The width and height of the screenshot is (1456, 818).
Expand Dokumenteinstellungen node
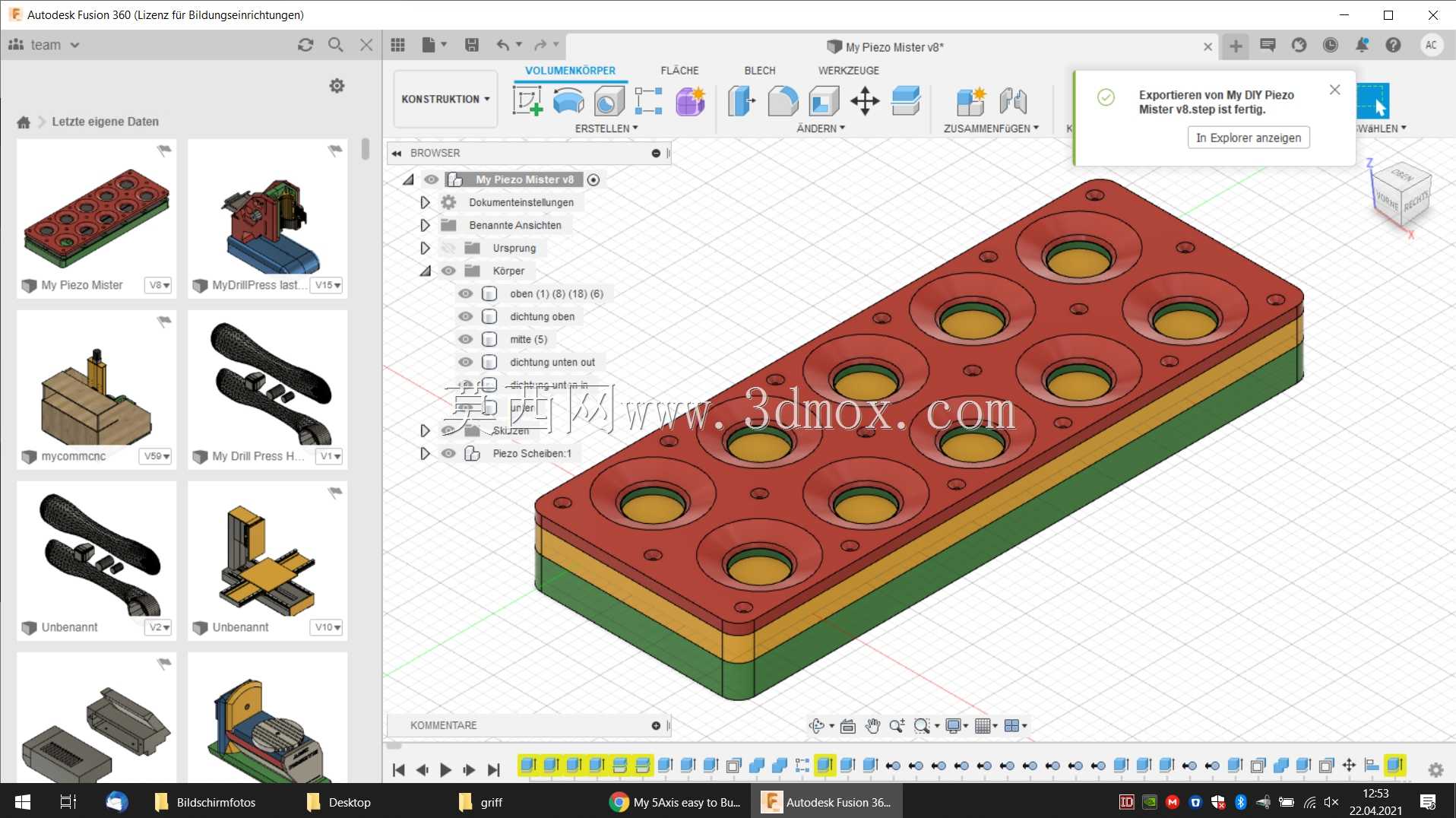(425, 202)
